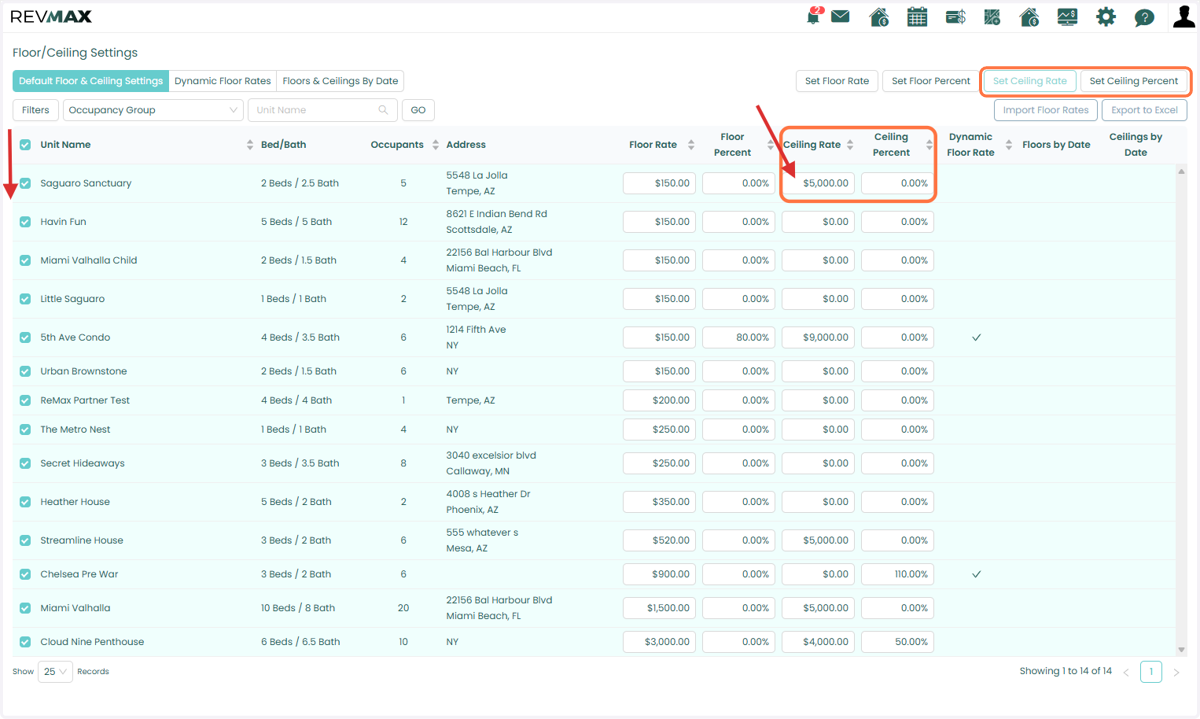The image size is (1200, 719).
Task: Click the house-dollar icon beside the mail envelope
Action: (879, 17)
